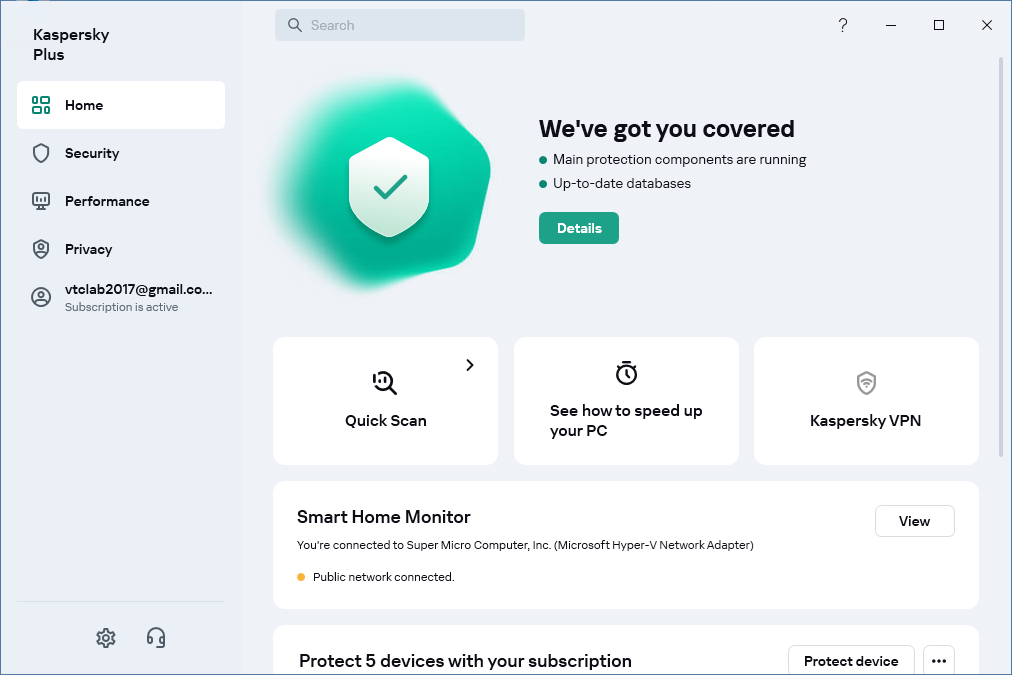Open support via the headset icon

pyautogui.click(x=156, y=638)
